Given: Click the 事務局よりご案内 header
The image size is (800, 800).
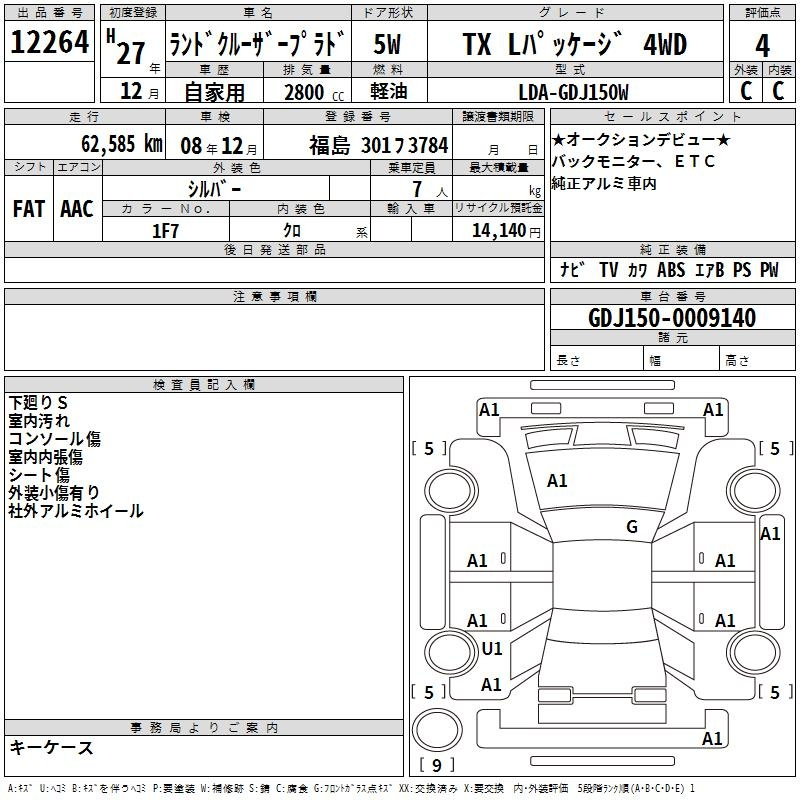Looking at the screenshot, I should [x=204, y=728].
